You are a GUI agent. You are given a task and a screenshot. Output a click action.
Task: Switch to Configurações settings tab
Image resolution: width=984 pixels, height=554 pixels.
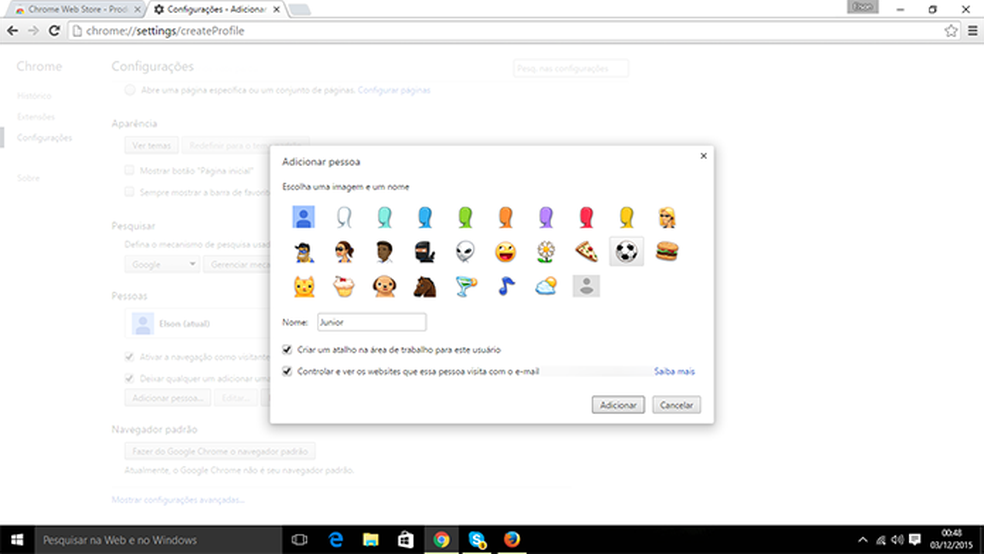point(217,9)
